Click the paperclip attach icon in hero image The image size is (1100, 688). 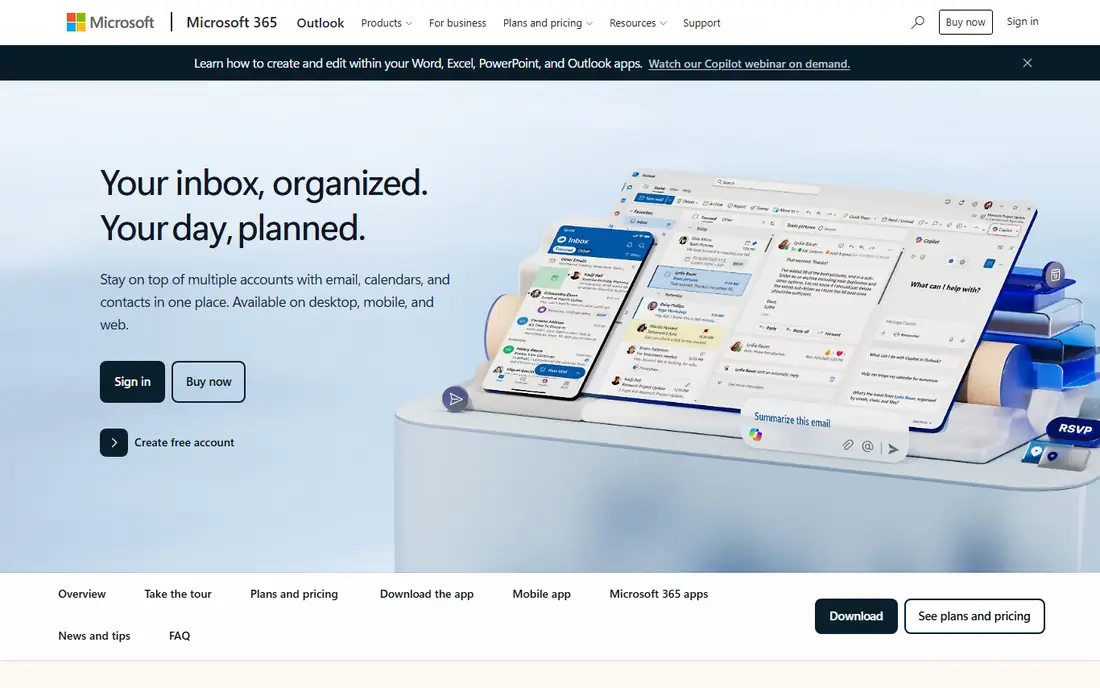[x=847, y=445]
